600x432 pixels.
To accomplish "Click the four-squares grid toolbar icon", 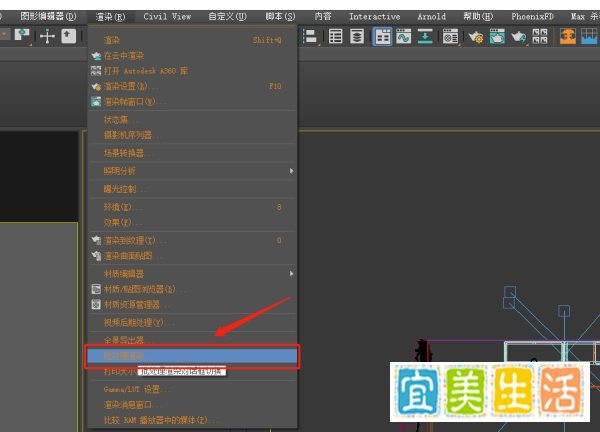I will (540, 36).
